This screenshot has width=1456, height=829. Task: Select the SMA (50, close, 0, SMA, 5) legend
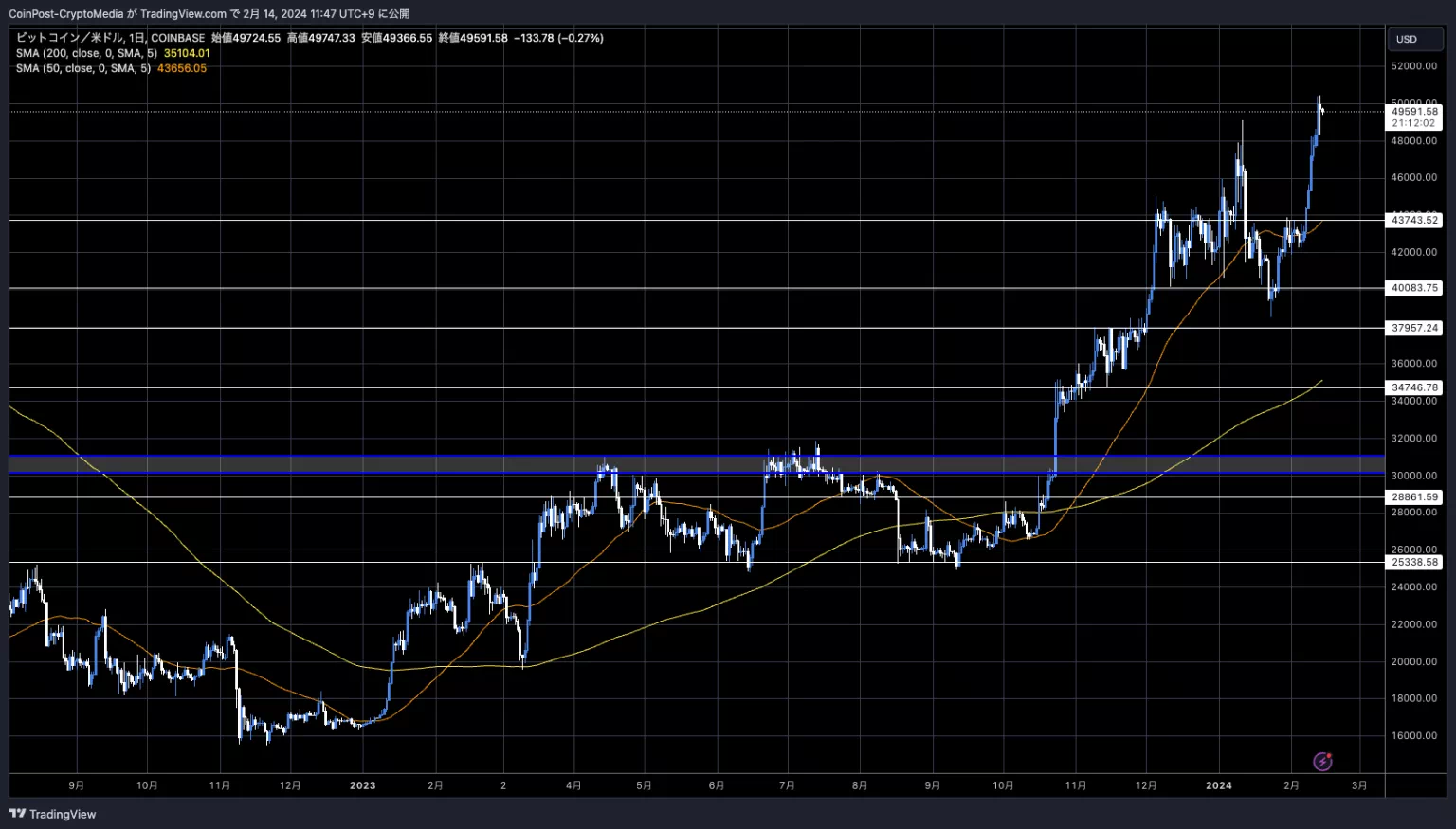tap(83, 68)
